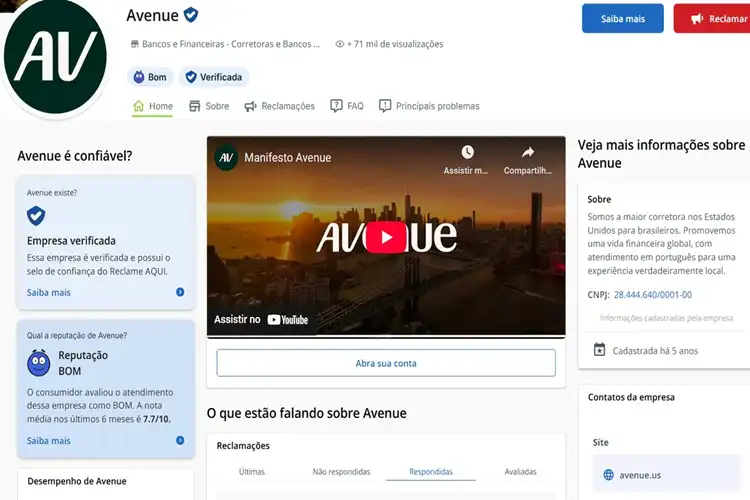Click the Sobre tab store icon
750x500 pixels.
(x=195, y=106)
